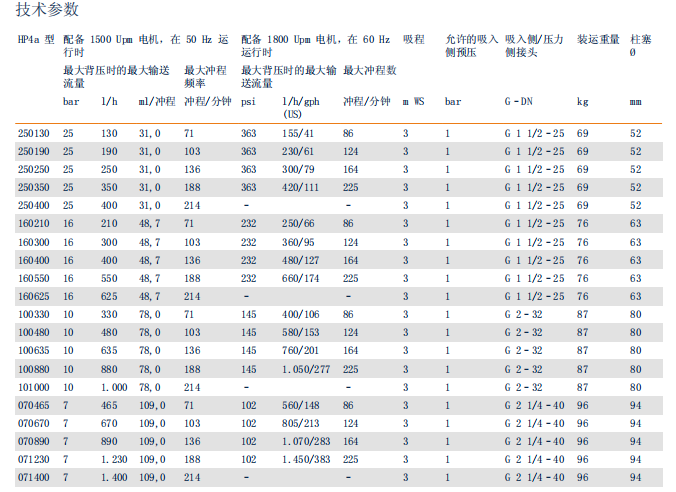Click the 吸程 column header
This screenshot has height=492, width=676.
[413, 39]
